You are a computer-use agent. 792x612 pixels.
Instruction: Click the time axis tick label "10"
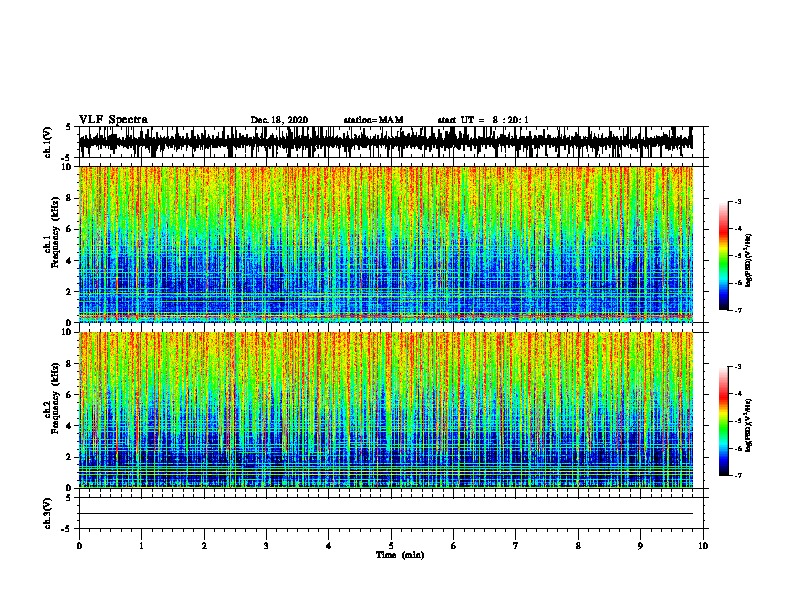(703, 546)
